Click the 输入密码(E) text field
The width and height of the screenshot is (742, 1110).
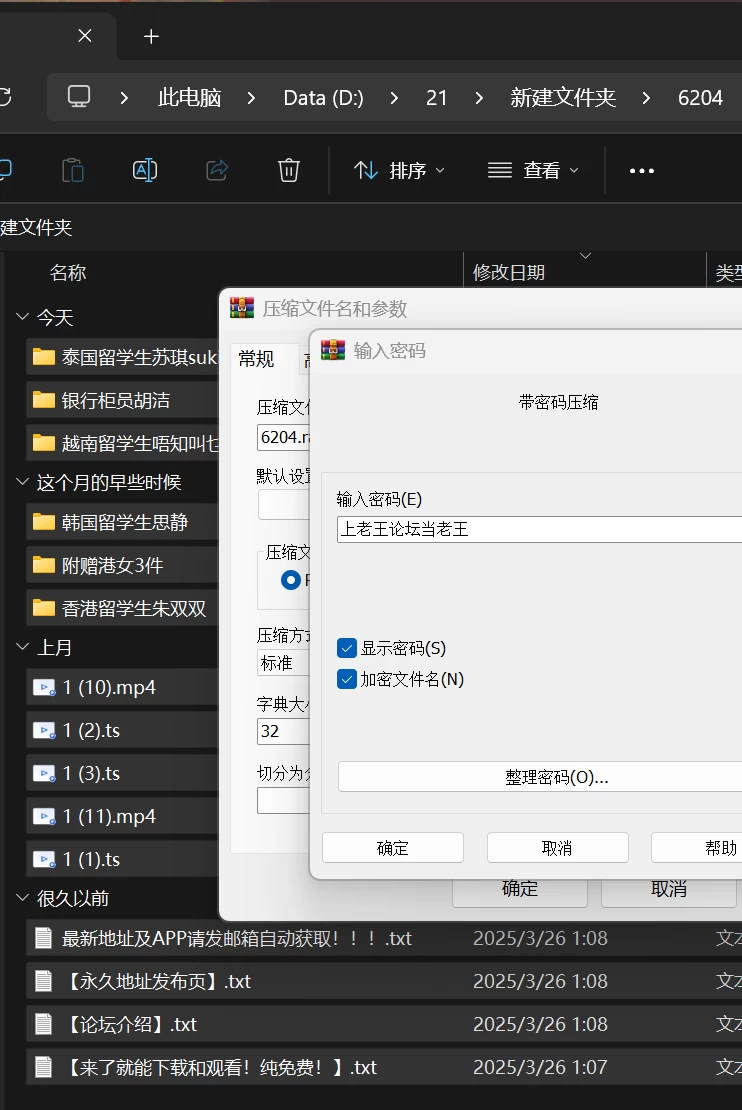(x=540, y=529)
